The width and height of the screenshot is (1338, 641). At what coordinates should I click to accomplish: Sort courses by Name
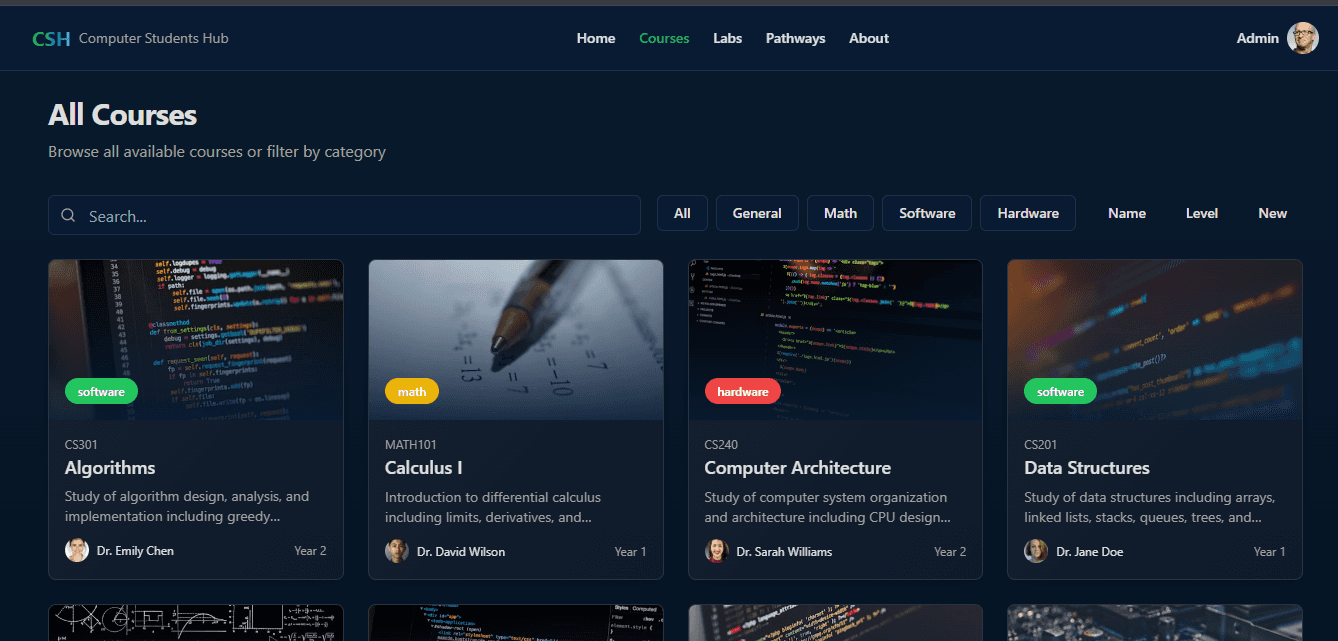1126,213
